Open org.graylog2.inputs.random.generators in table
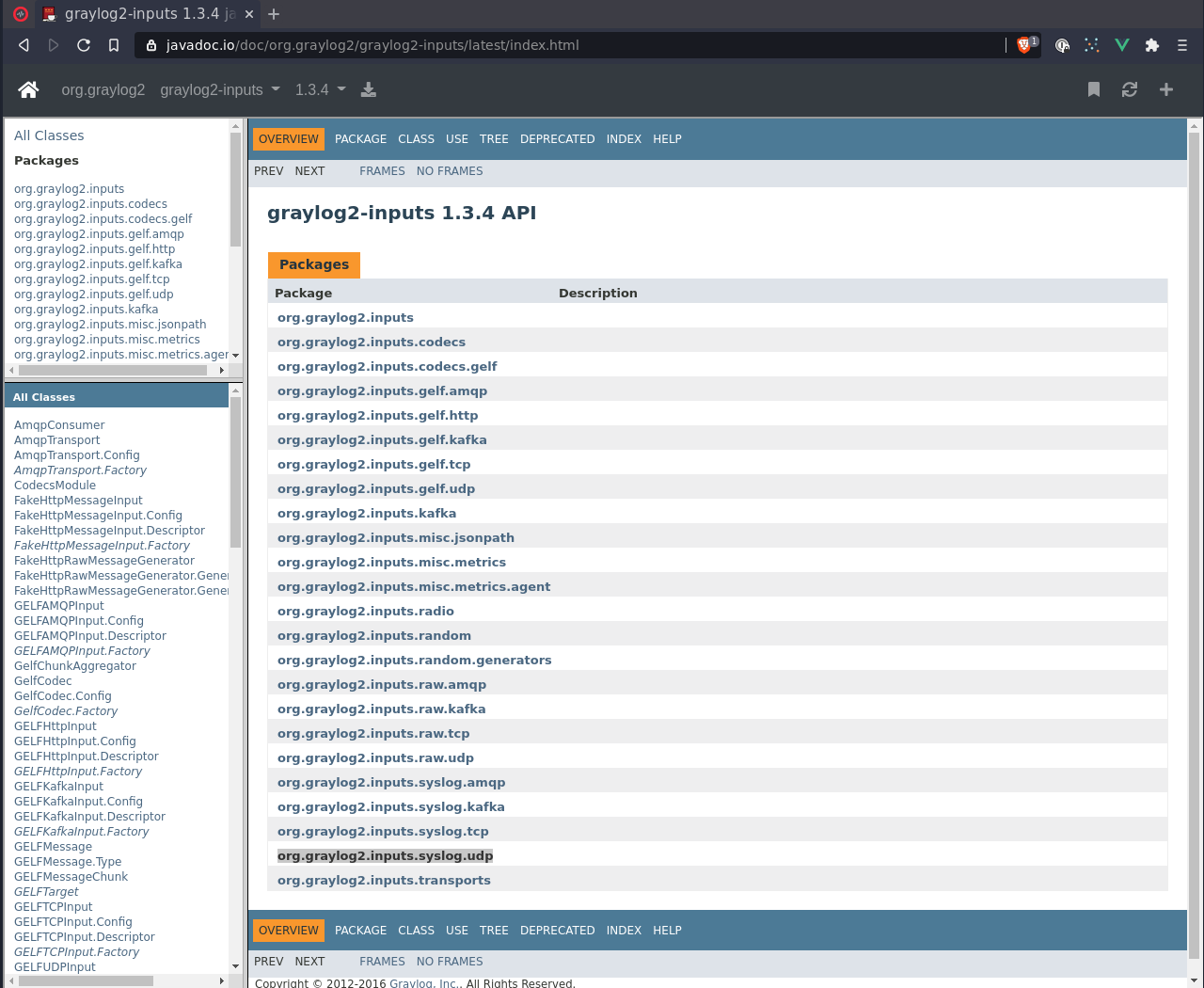 (x=414, y=661)
